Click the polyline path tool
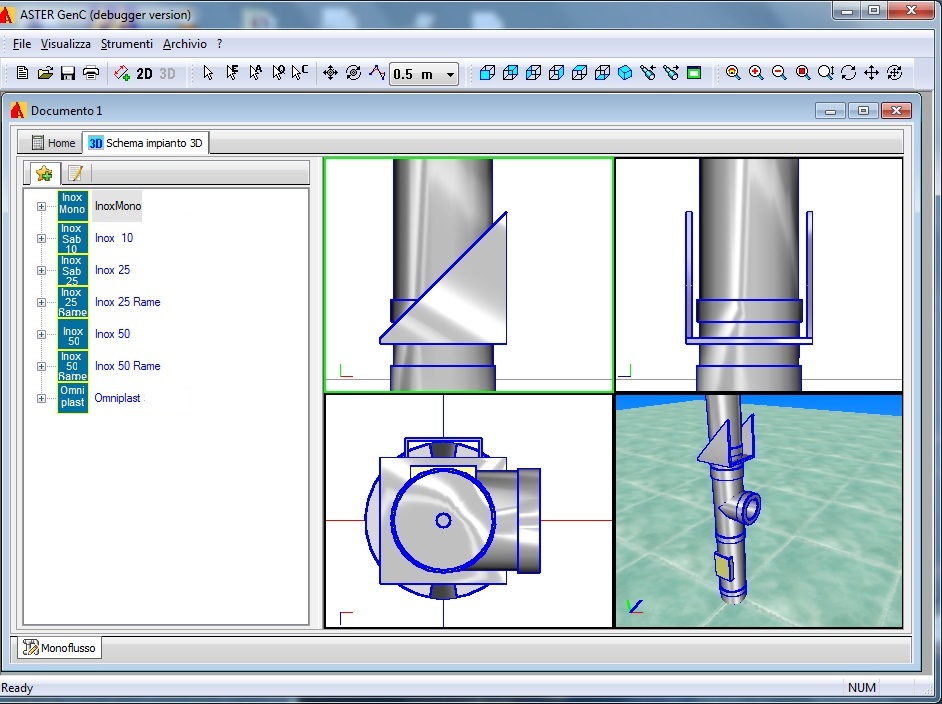Viewport: 942px width, 704px height. click(377, 73)
